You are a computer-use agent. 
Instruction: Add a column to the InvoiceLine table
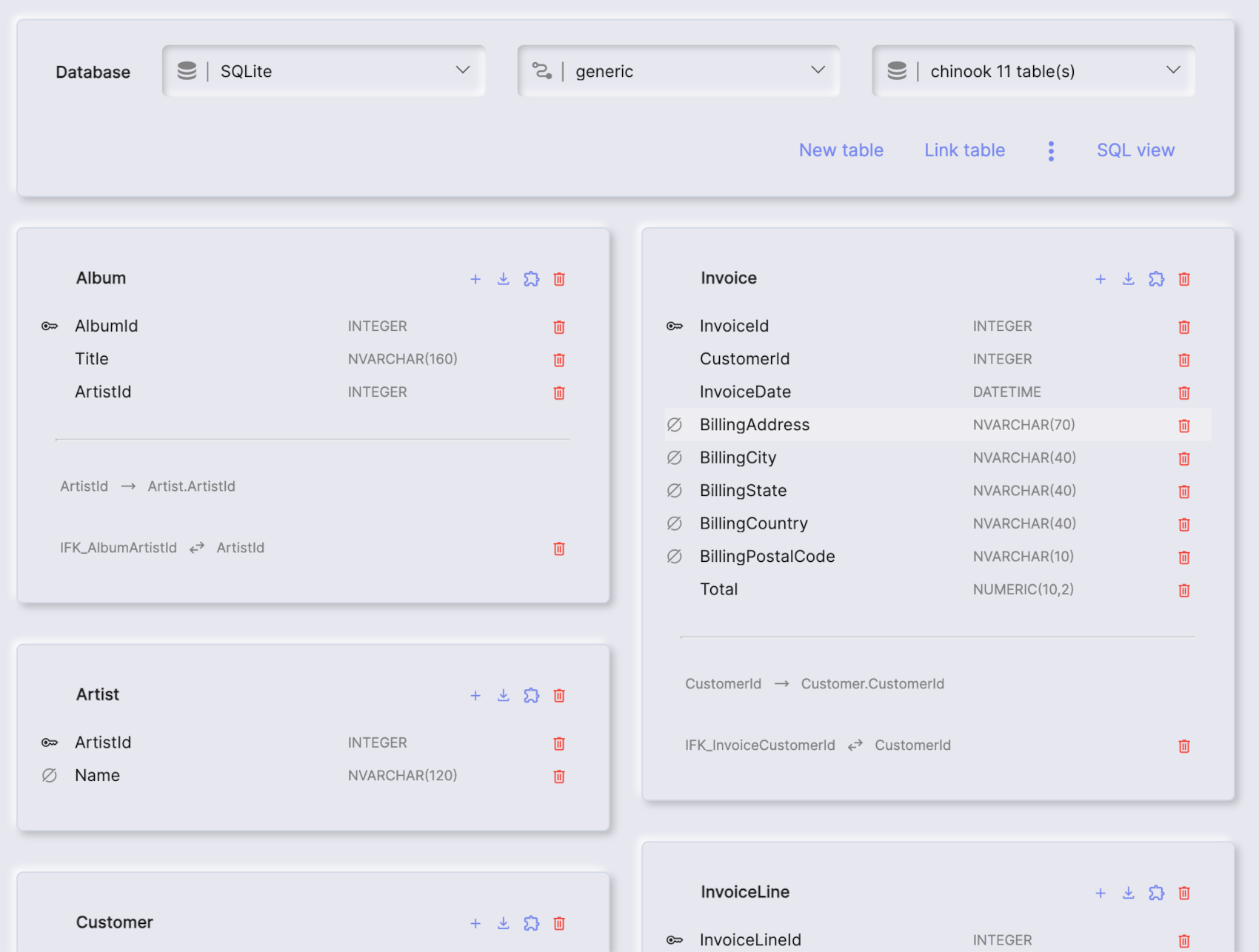pyautogui.click(x=1101, y=893)
